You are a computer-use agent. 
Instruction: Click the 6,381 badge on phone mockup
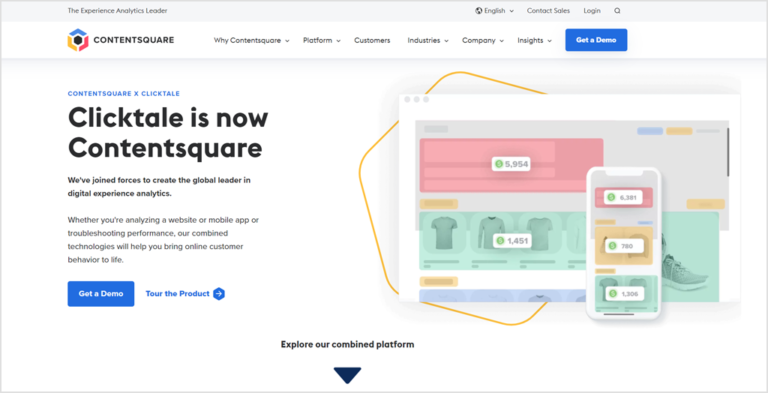click(x=623, y=197)
